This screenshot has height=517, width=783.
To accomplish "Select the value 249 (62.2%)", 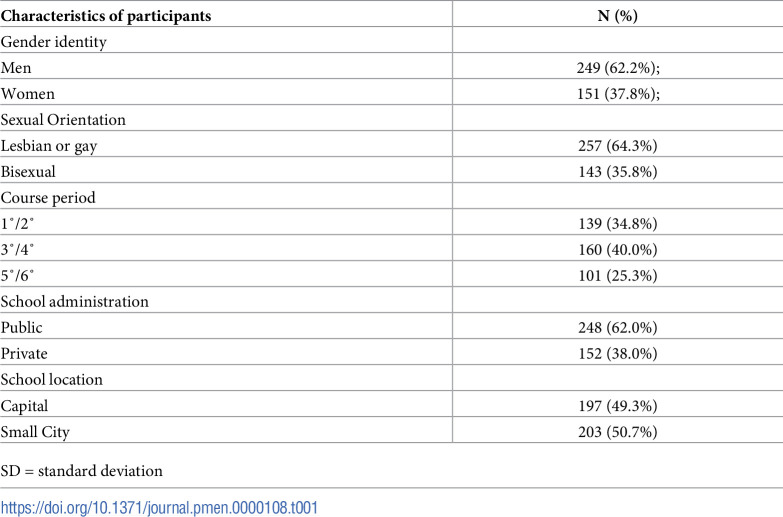I will coord(618,68).
